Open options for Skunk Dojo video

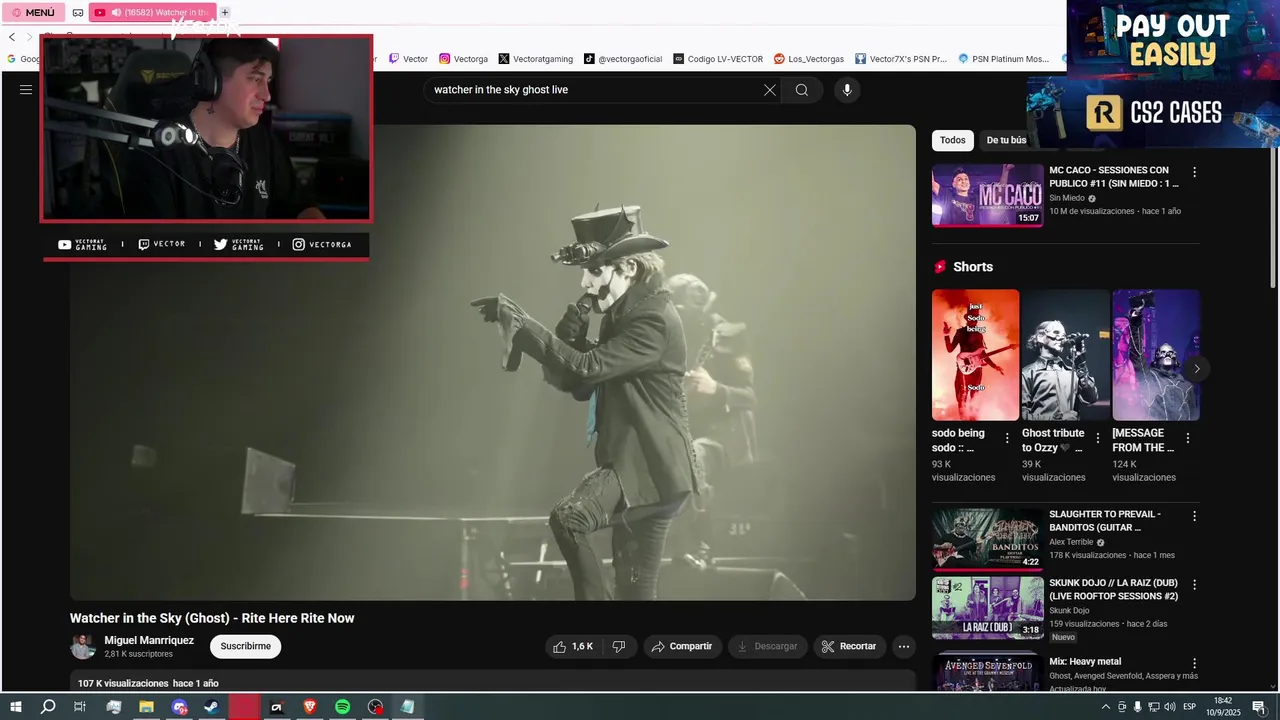(1194, 584)
